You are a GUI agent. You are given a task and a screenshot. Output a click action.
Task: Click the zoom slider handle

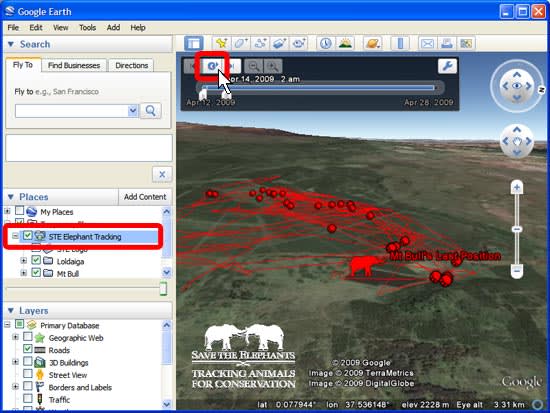pos(517,229)
